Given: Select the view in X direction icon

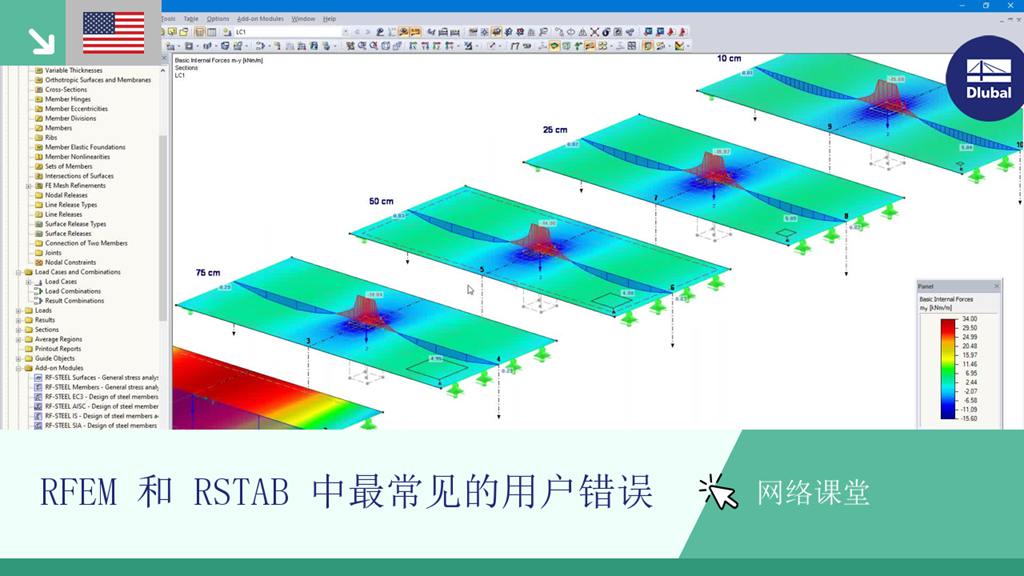Looking at the screenshot, I should [x=413, y=46].
